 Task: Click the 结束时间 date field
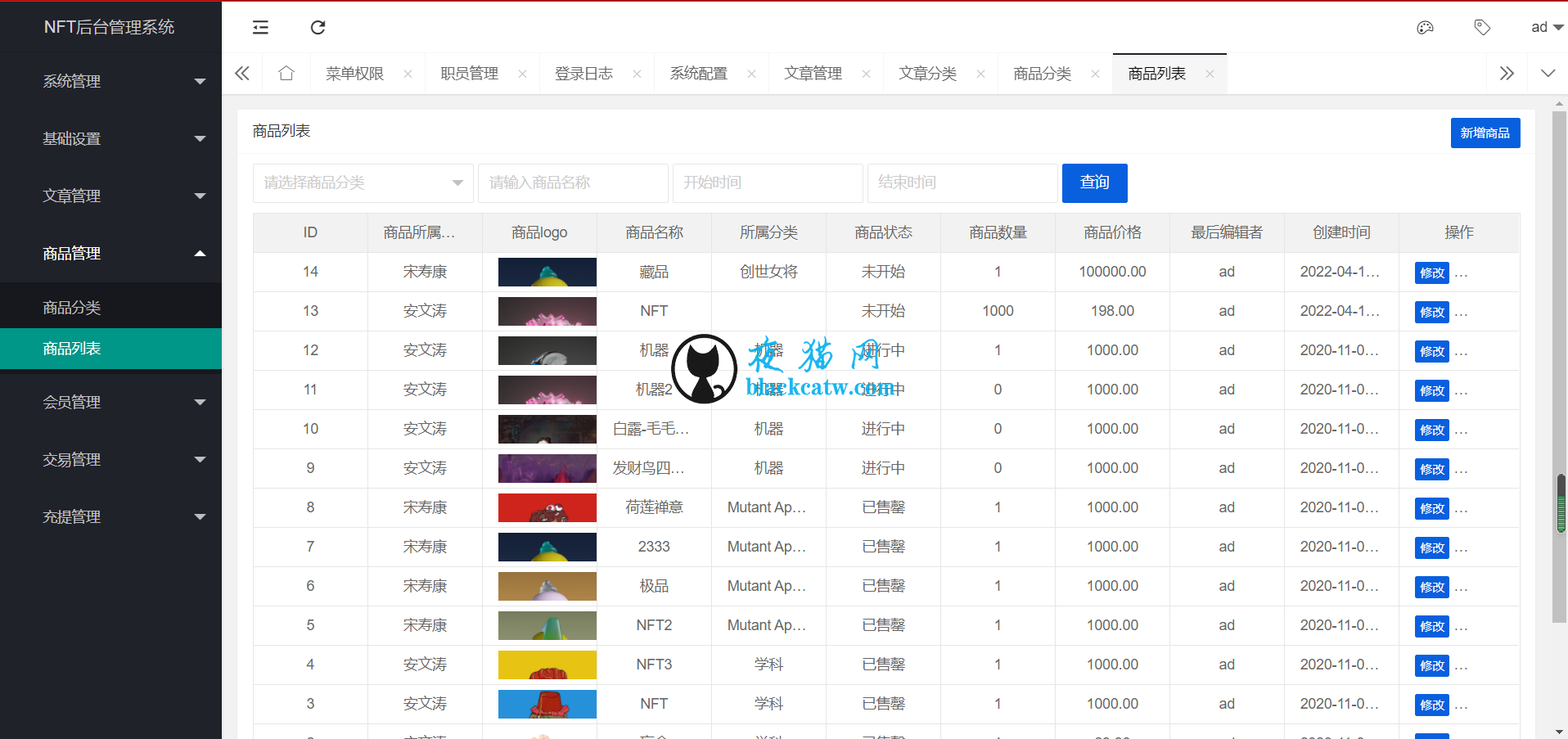click(x=962, y=182)
